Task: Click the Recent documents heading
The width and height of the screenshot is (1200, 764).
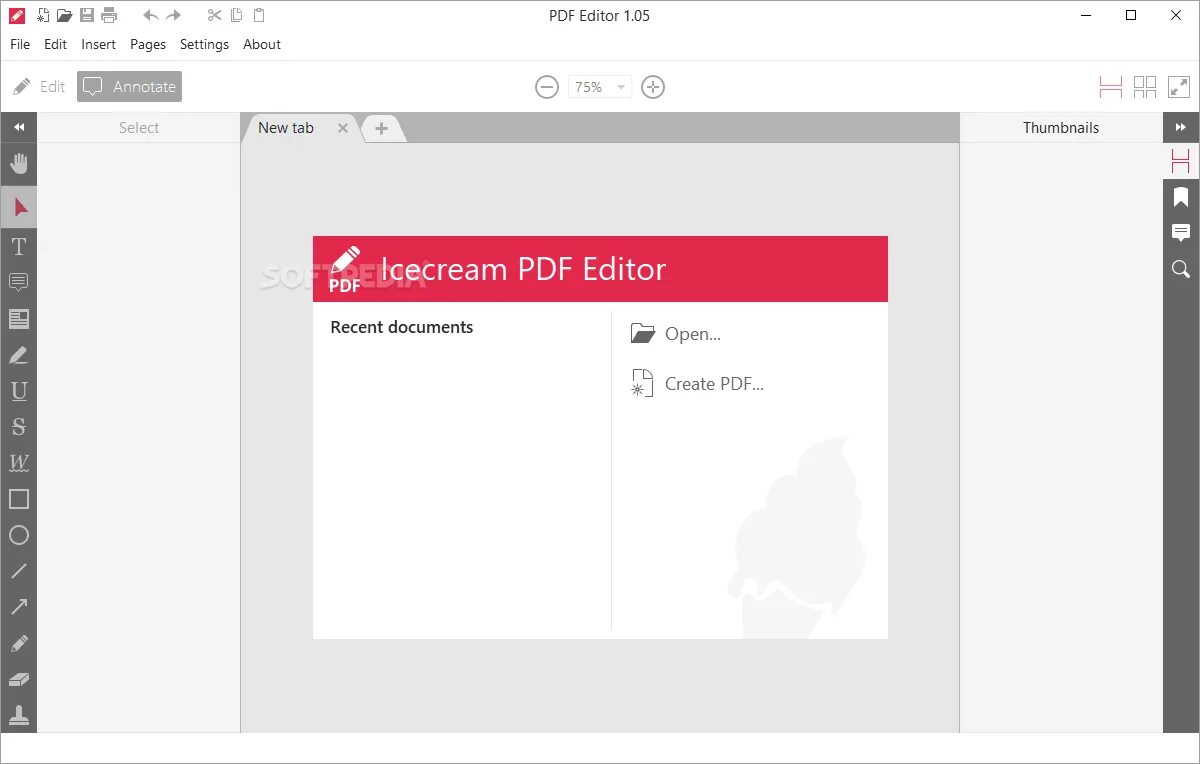Action: point(402,327)
